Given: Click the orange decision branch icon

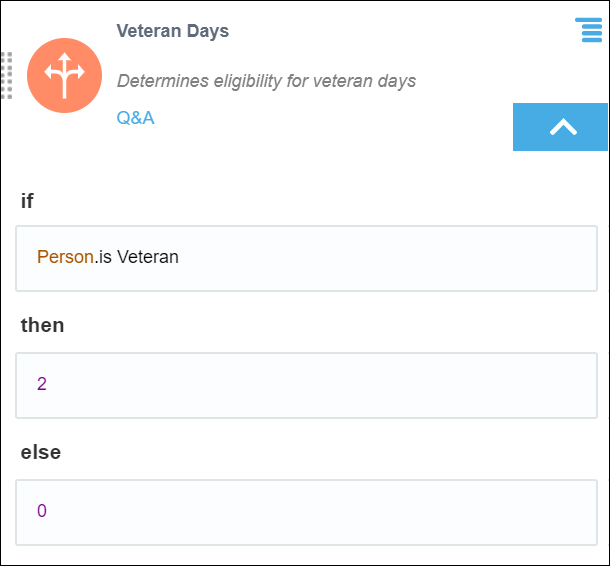Looking at the screenshot, I should (x=65, y=75).
